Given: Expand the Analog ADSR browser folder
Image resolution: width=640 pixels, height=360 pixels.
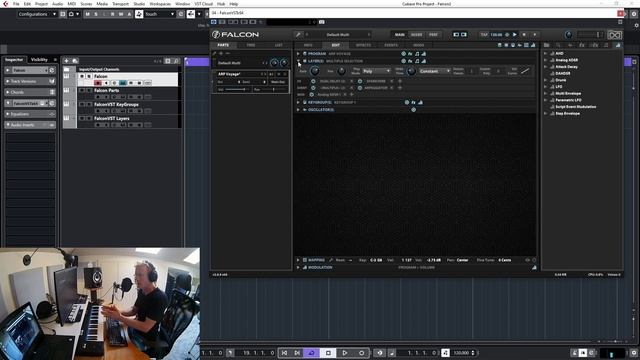Looking at the screenshot, I should [x=546, y=60].
